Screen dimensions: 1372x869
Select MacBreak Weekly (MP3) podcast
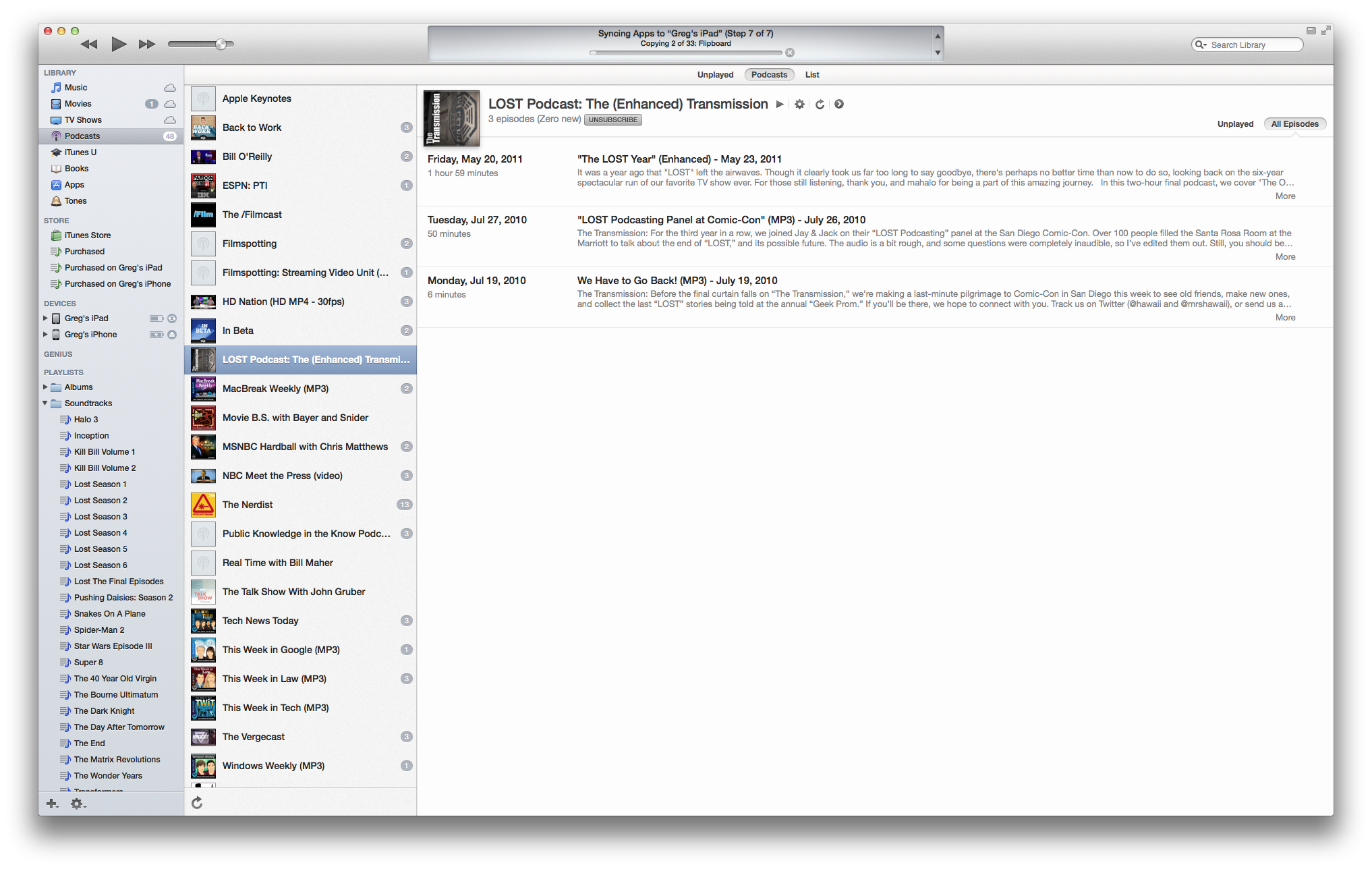[301, 389]
